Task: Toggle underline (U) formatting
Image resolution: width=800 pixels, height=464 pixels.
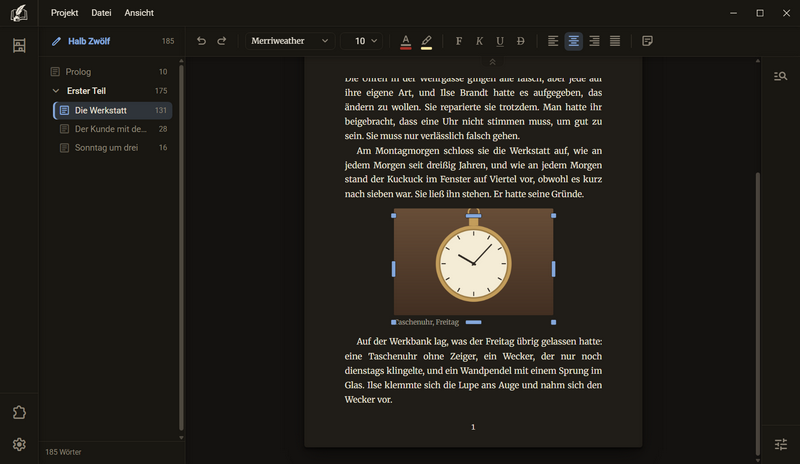Action: pos(500,41)
